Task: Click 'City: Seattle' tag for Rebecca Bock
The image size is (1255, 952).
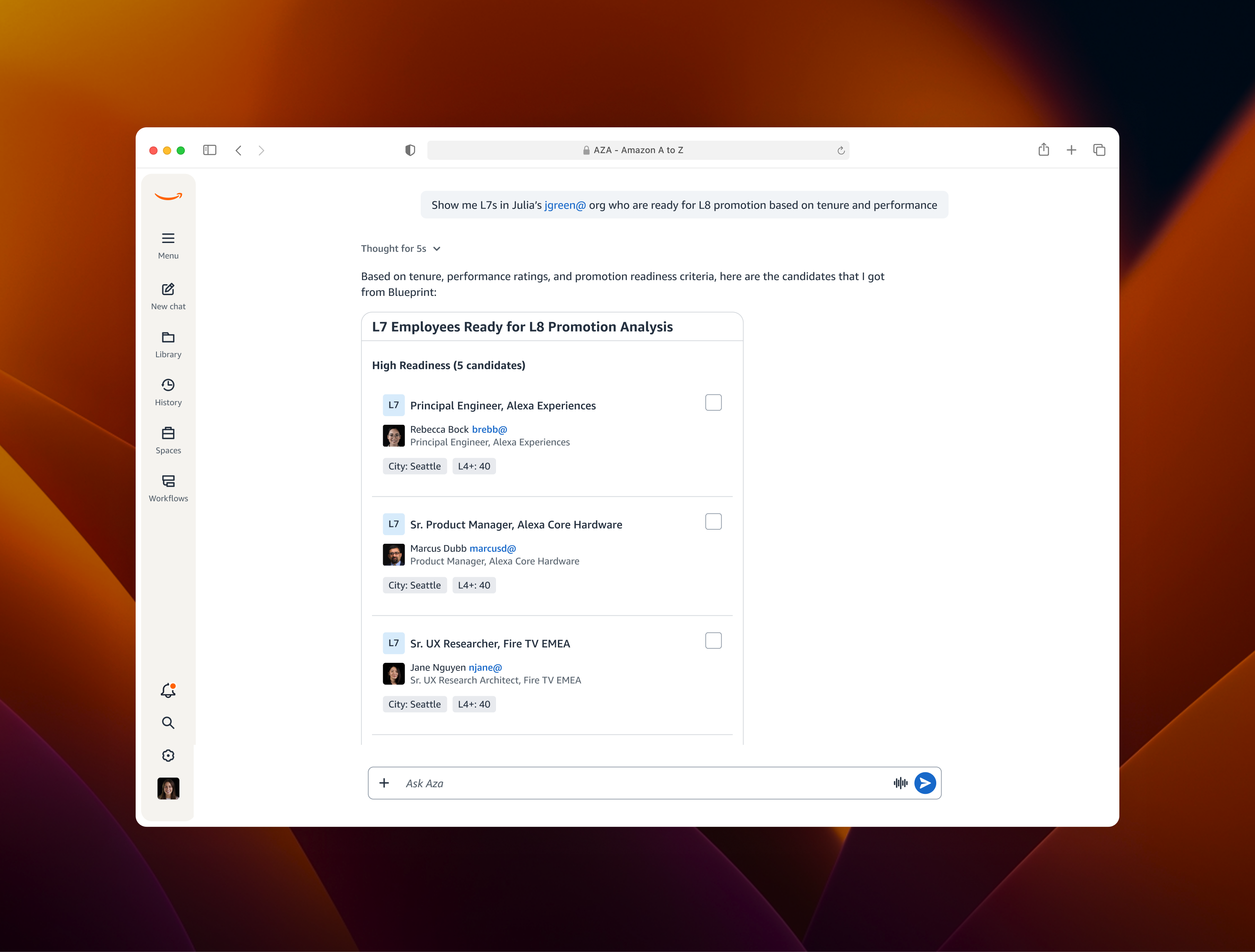Action: pyautogui.click(x=415, y=466)
